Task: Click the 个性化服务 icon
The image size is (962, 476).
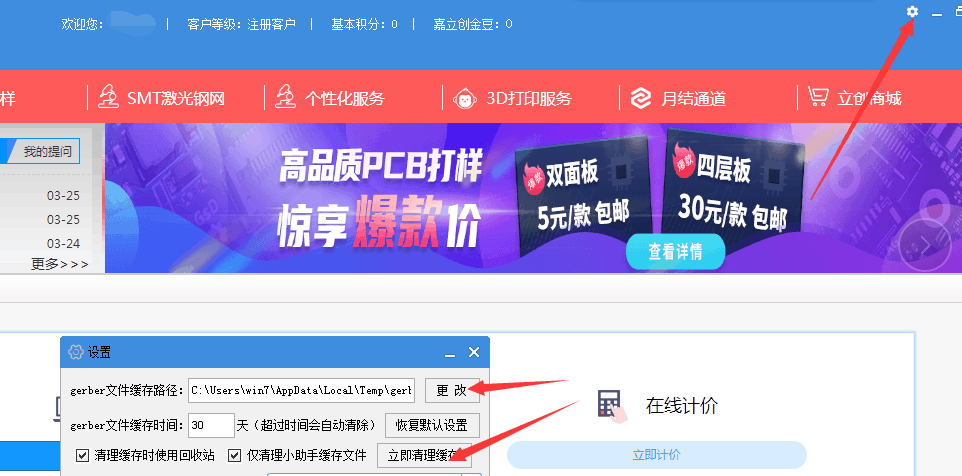Action: (x=285, y=97)
